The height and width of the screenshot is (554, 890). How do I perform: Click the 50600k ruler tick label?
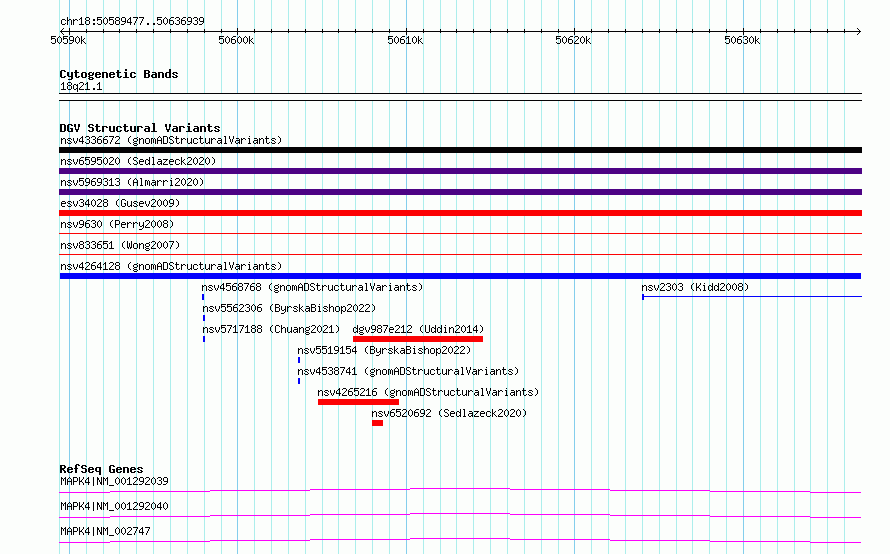pyautogui.click(x=236, y=40)
